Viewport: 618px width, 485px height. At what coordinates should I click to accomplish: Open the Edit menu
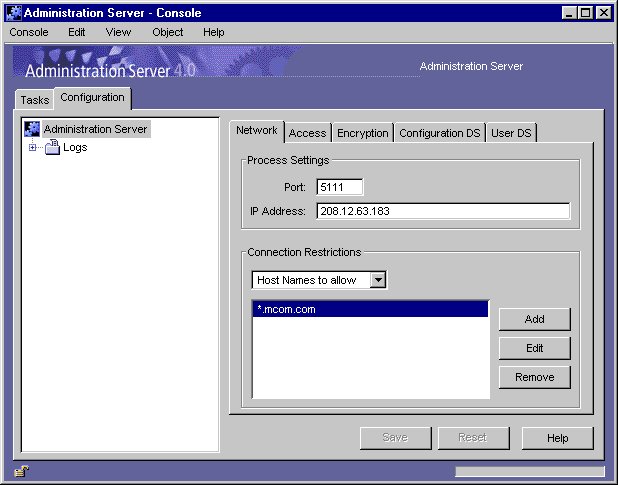[x=76, y=32]
